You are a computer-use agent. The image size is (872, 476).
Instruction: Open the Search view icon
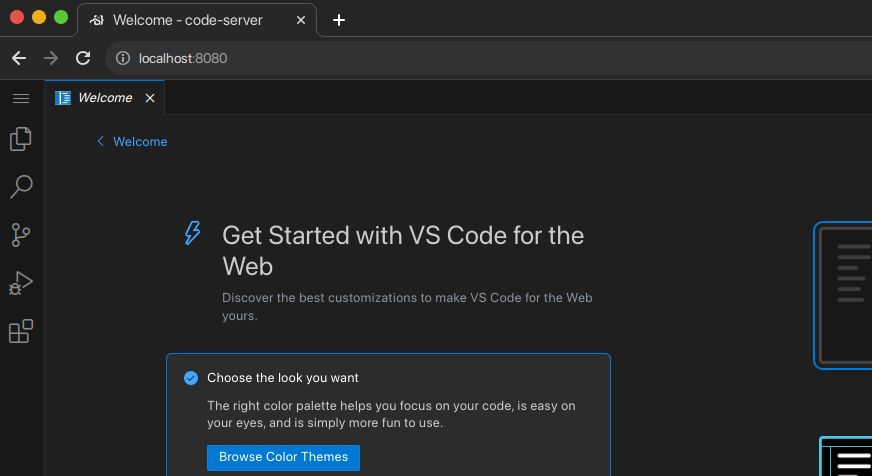click(x=21, y=187)
